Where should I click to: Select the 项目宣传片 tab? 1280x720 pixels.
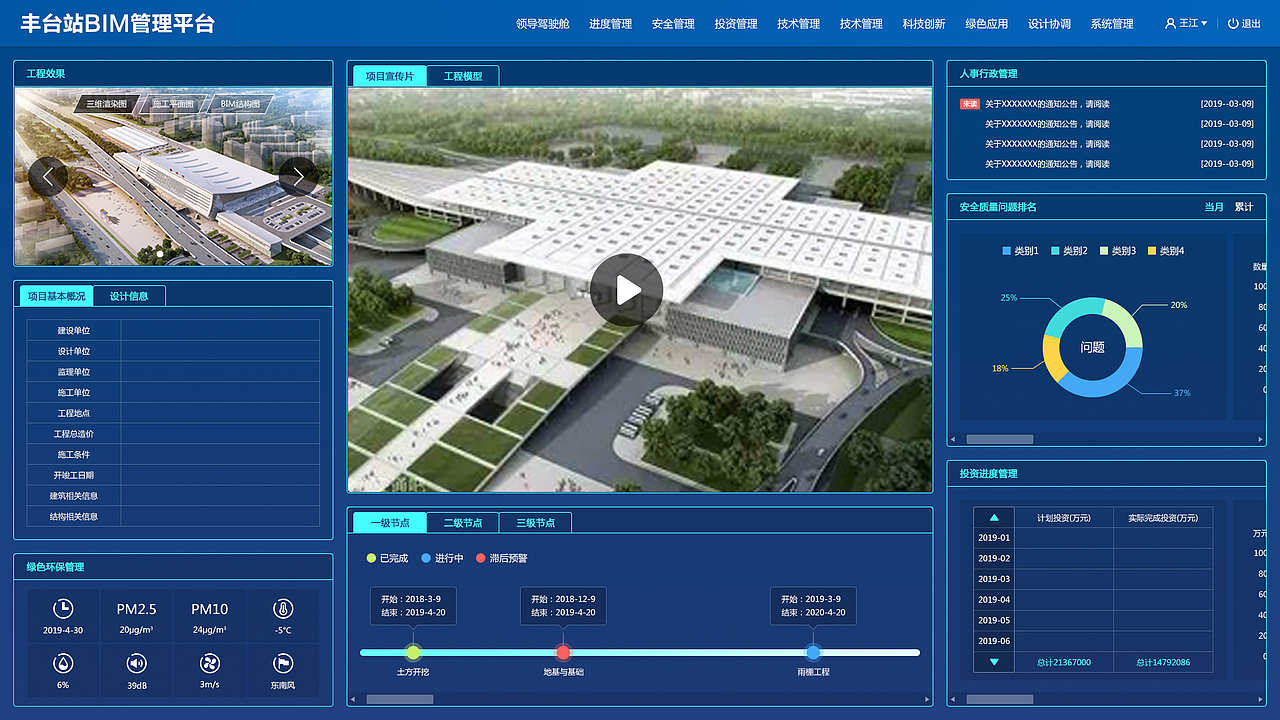pyautogui.click(x=389, y=76)
